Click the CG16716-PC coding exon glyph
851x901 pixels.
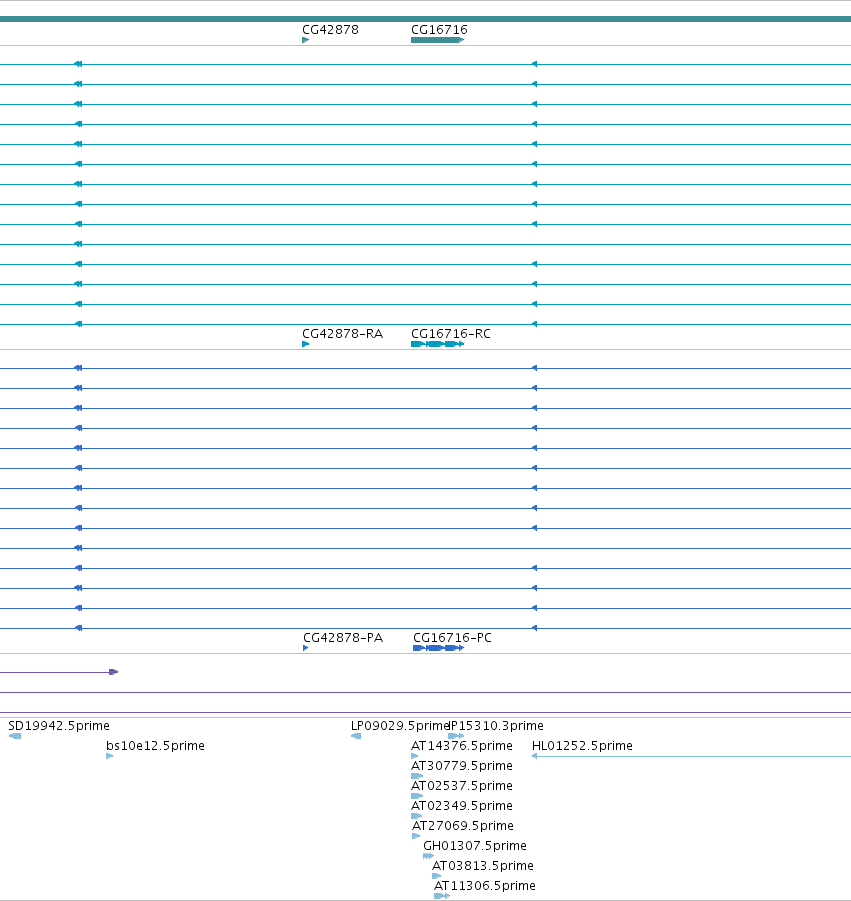(x=438, y=648)
